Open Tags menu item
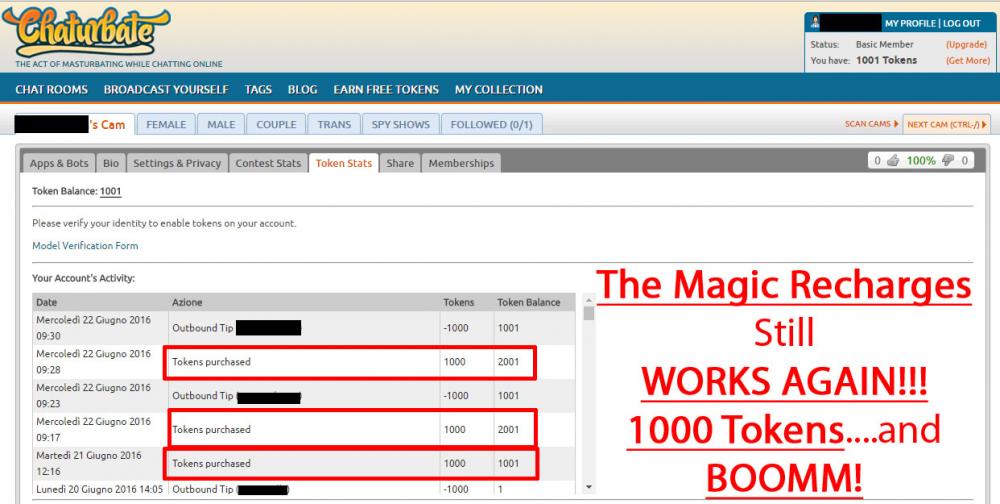 258,89
